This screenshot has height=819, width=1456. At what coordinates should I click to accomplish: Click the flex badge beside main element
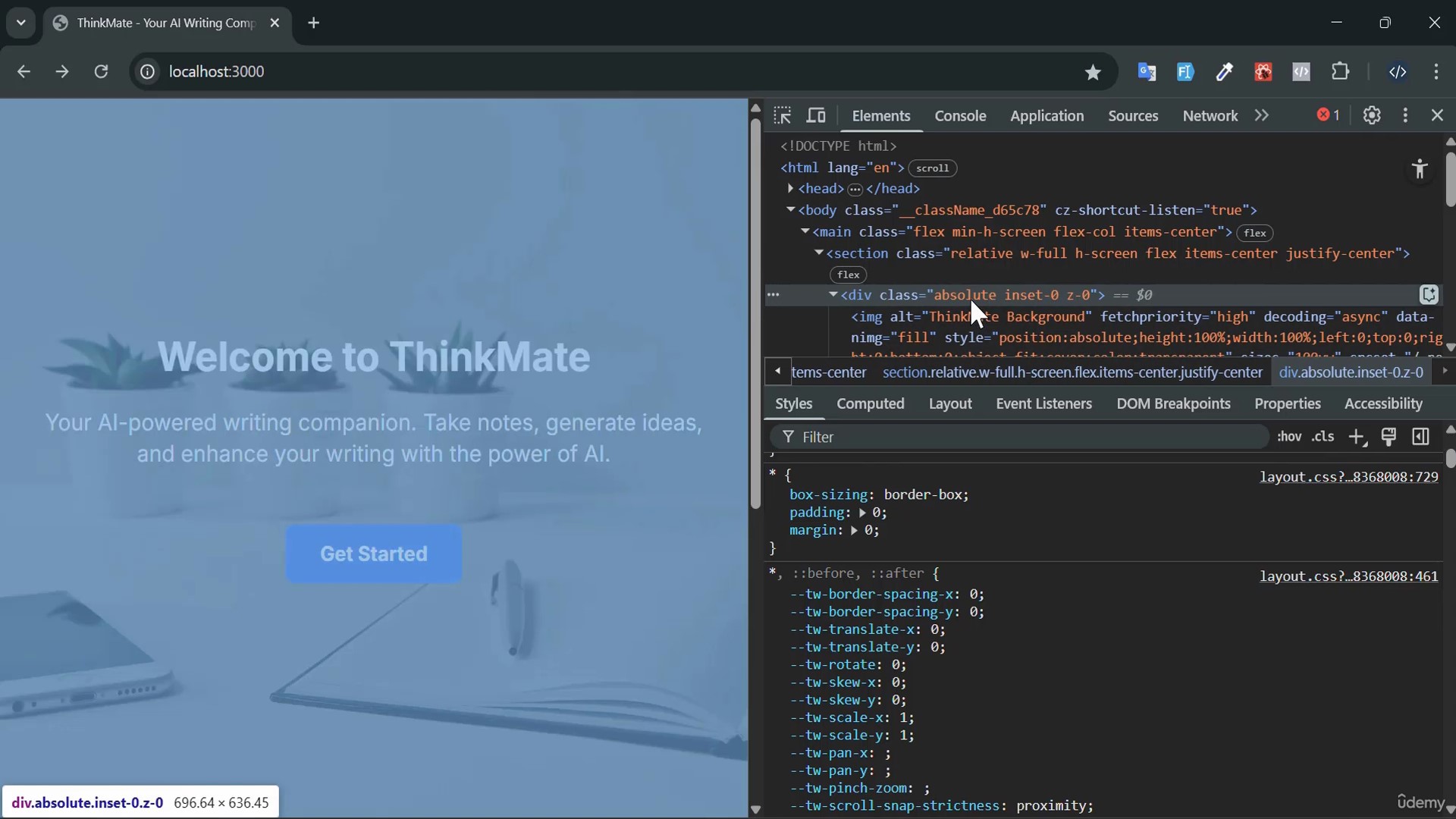pyautogui.click(x=1254, y=233)
